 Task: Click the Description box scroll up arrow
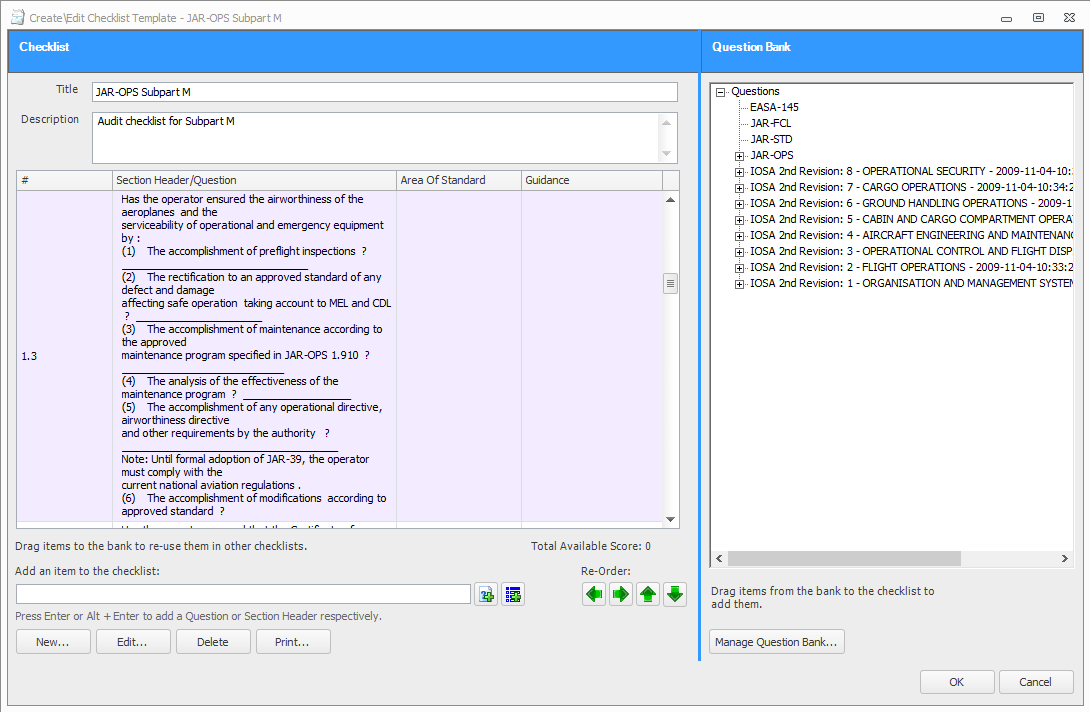[x=667, y=123]
